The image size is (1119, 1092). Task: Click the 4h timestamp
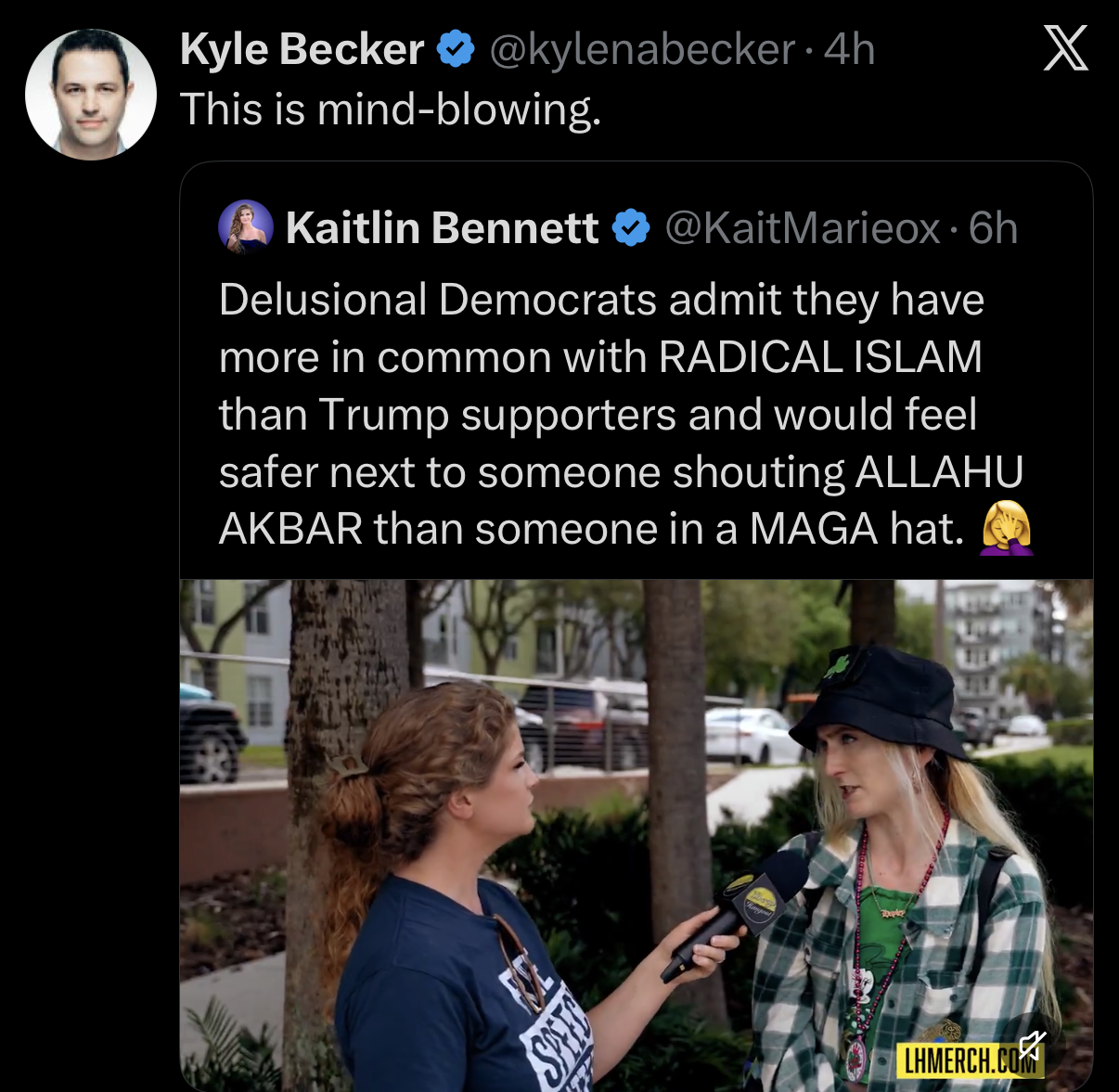pyautogui.click(x=850, y=49)
